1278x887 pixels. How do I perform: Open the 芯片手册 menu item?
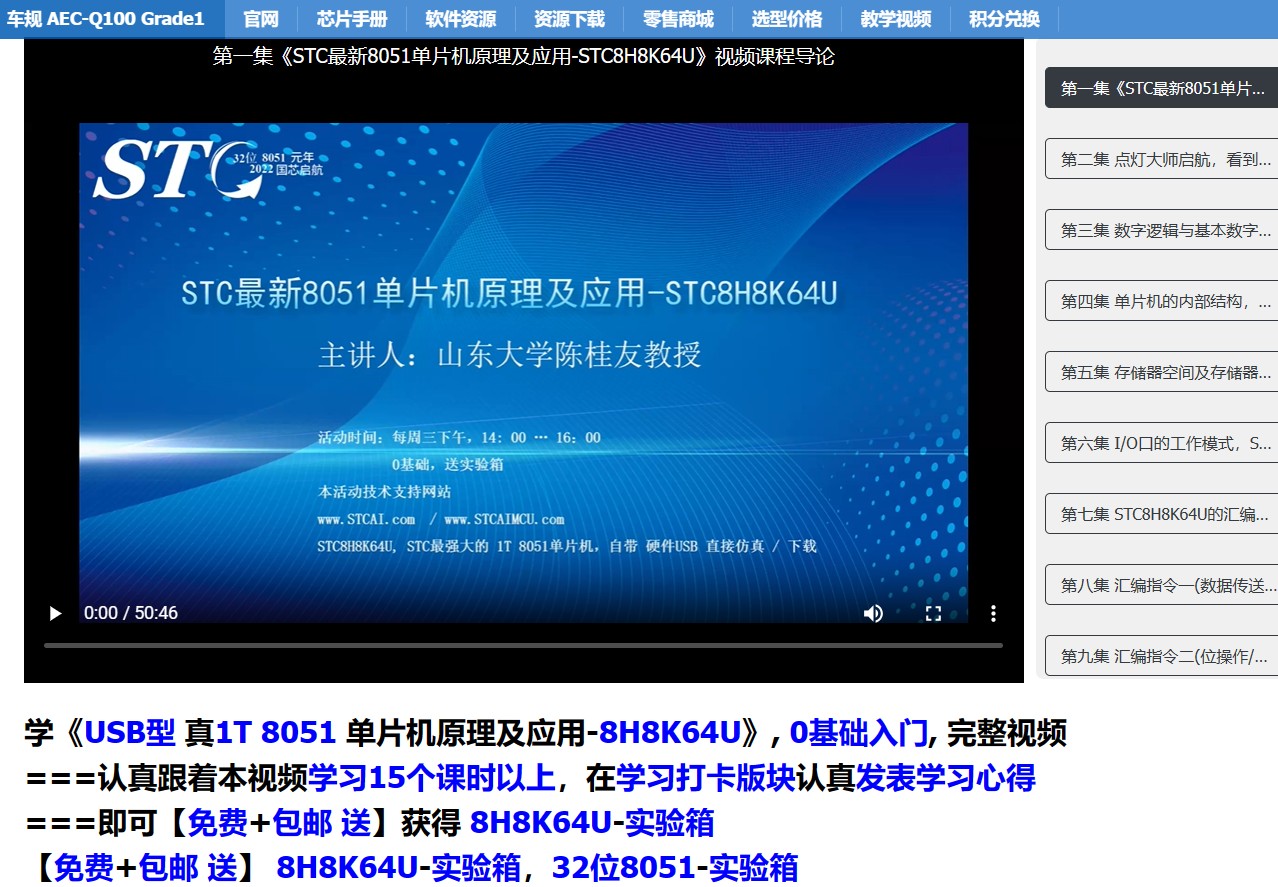[x=352, y=19]
